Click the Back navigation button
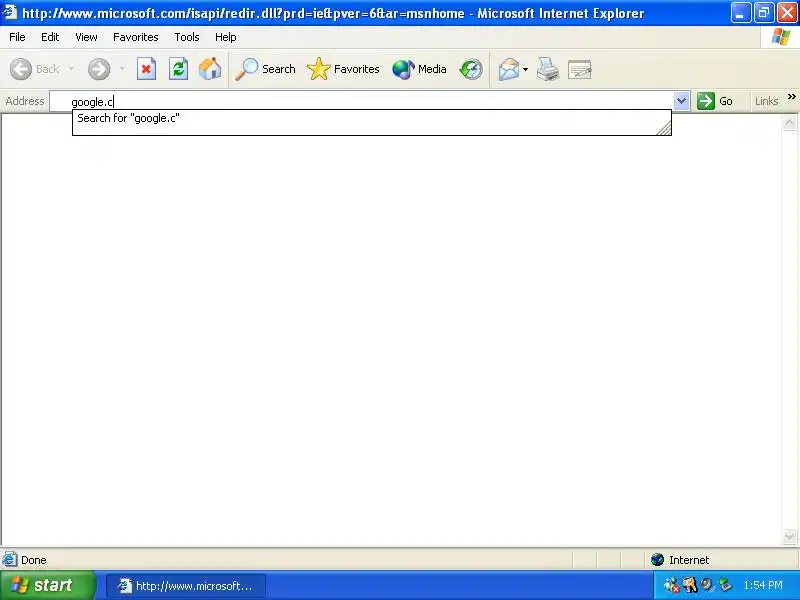This screenshot has height=600, width=800. tap(34, 69)
